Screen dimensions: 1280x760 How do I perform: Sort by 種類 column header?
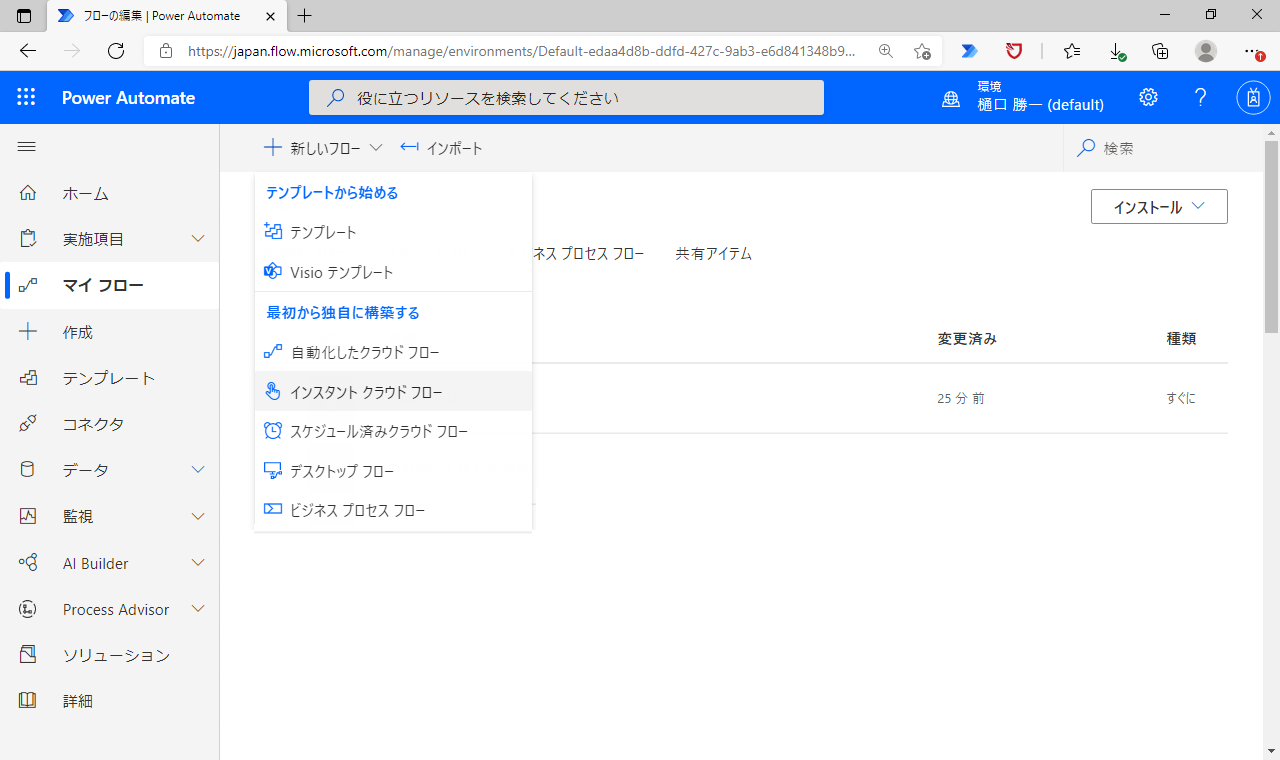1181,339
